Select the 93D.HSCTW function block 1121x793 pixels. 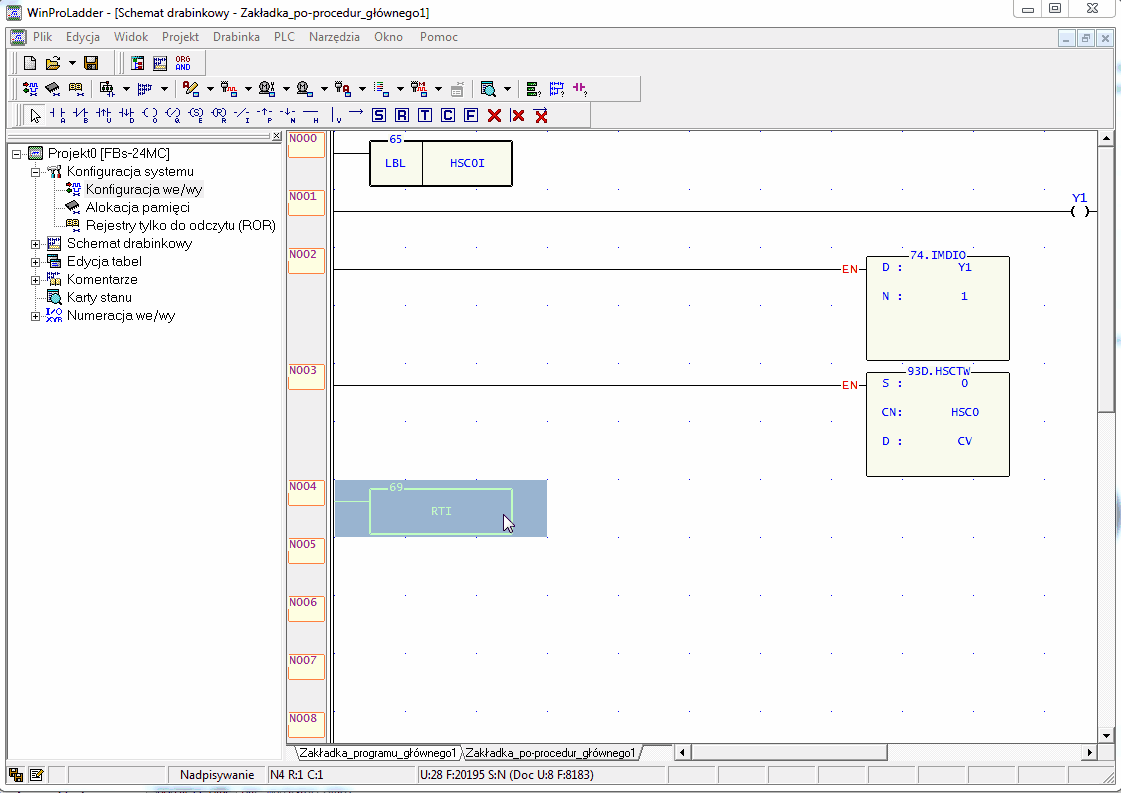pyautogui.click(x=938, y=424)
